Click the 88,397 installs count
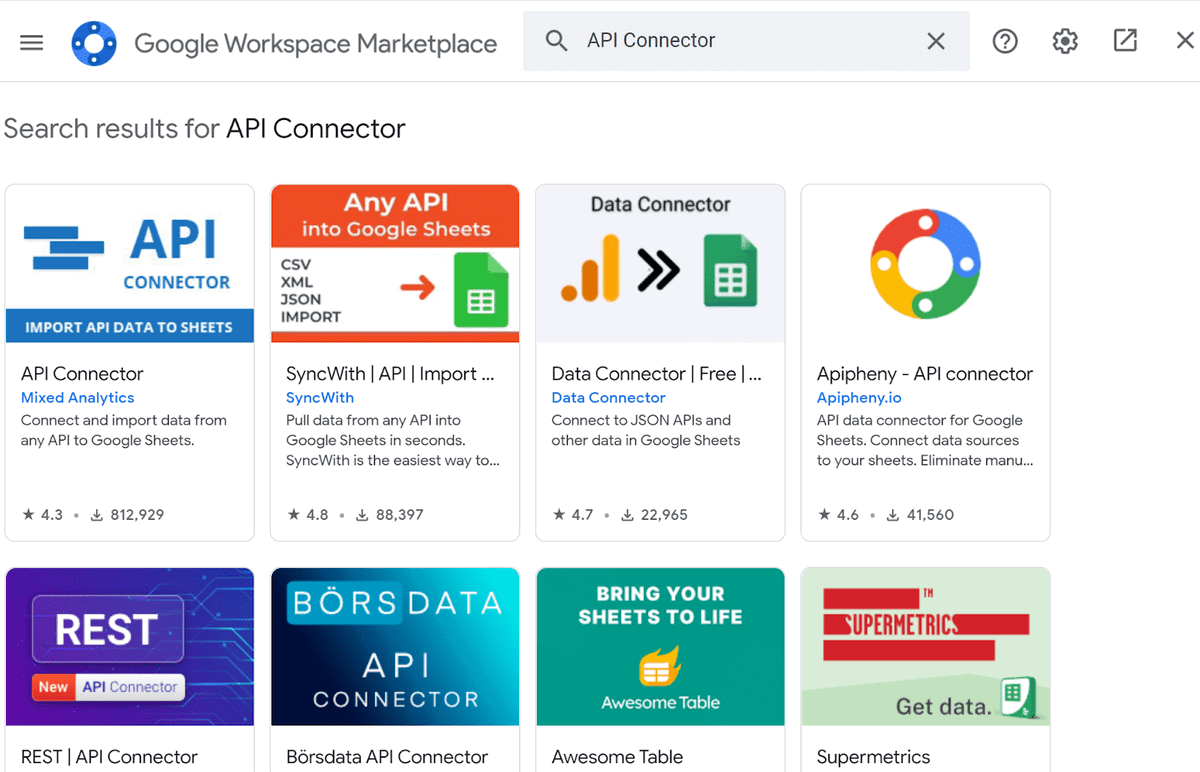Image resolution: width=1200 pixels, height=772 pixels. [x=389, y=515]
